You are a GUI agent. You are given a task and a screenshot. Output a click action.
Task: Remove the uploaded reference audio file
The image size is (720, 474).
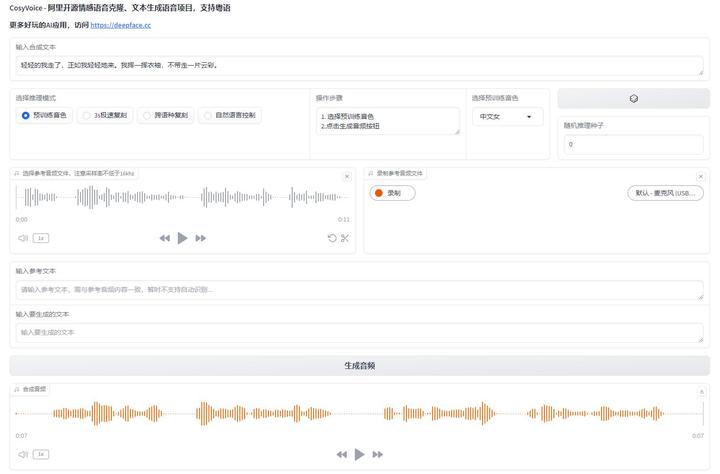[x=347, y=177]
